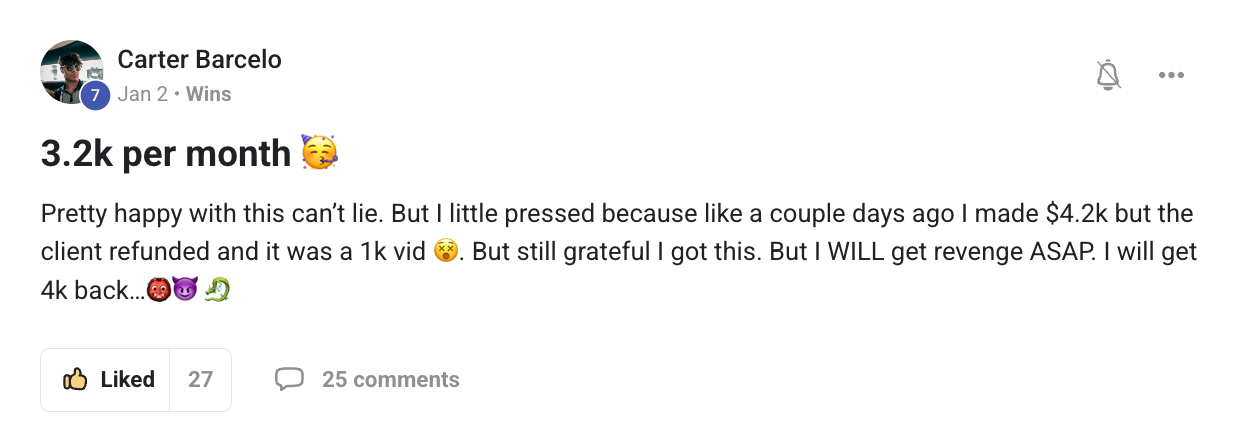
Task: Click the Carter Barcelo author name
Action: point(199,60)
